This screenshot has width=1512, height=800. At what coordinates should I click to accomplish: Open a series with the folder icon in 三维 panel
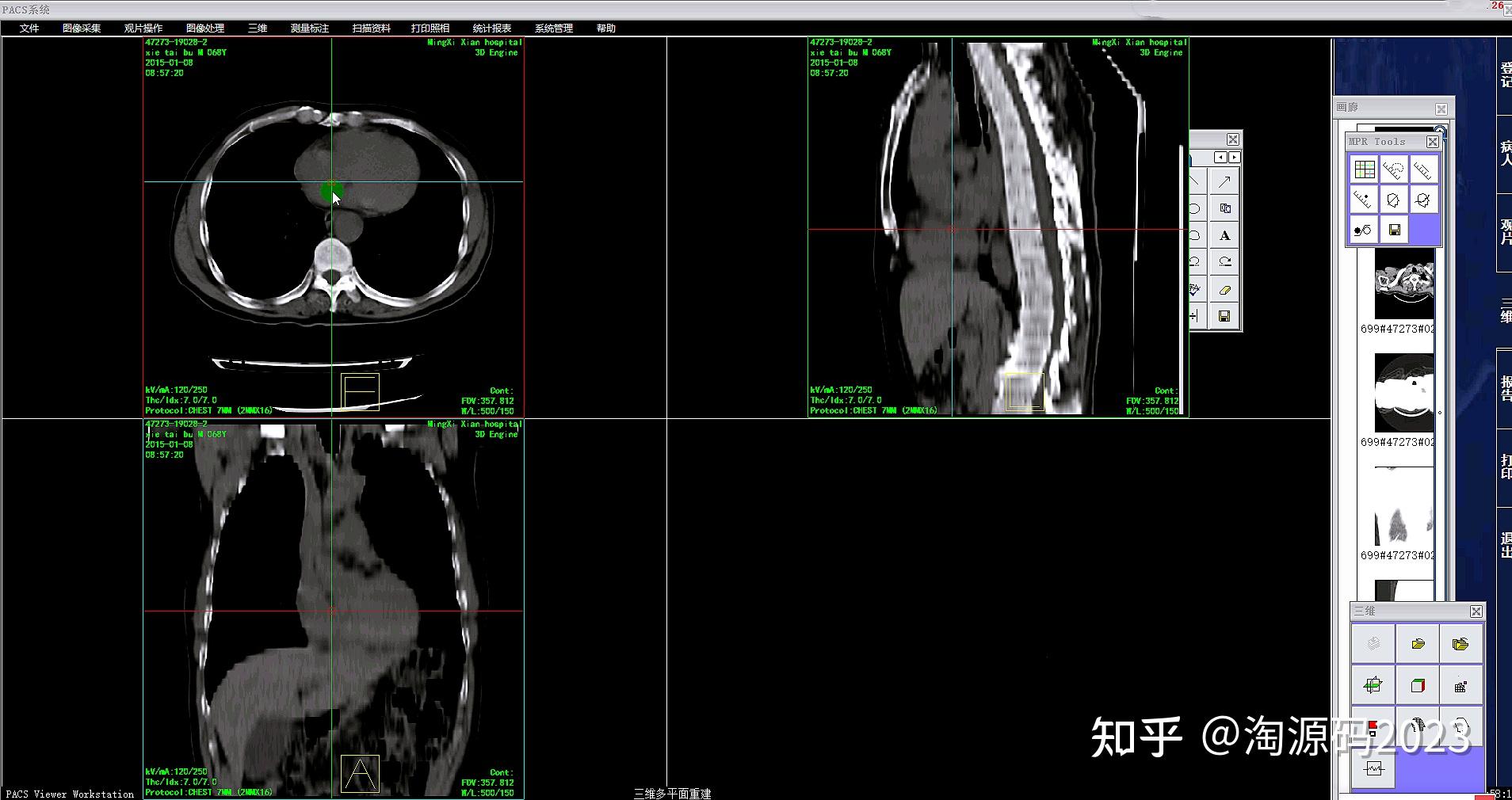[x=1418, y=644]
